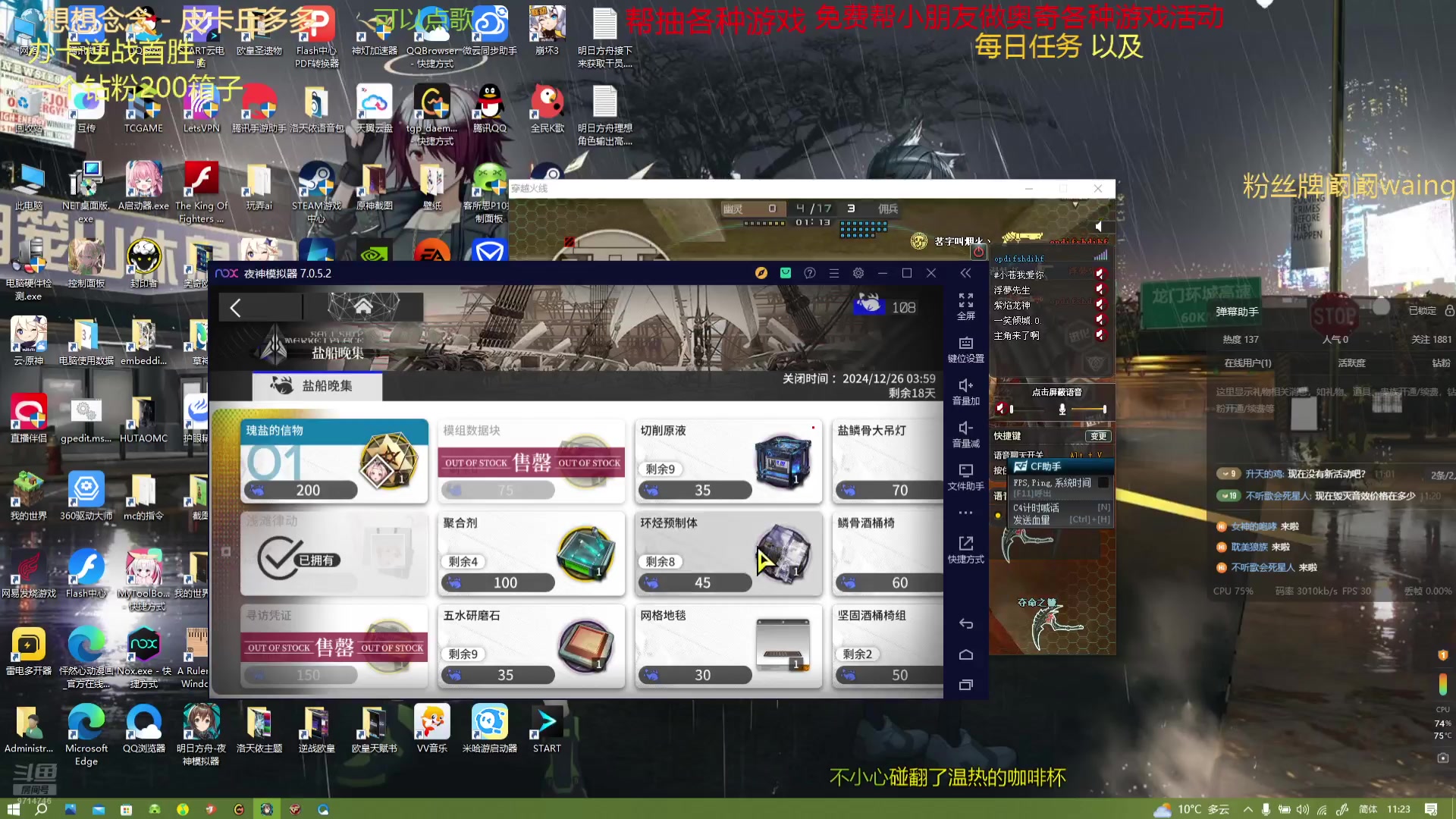The height and width of the screenshot is (819, 1456).
Task: Open 10°C 多云 weather widget on taskbar
Action: click(x=1192, y=809)
